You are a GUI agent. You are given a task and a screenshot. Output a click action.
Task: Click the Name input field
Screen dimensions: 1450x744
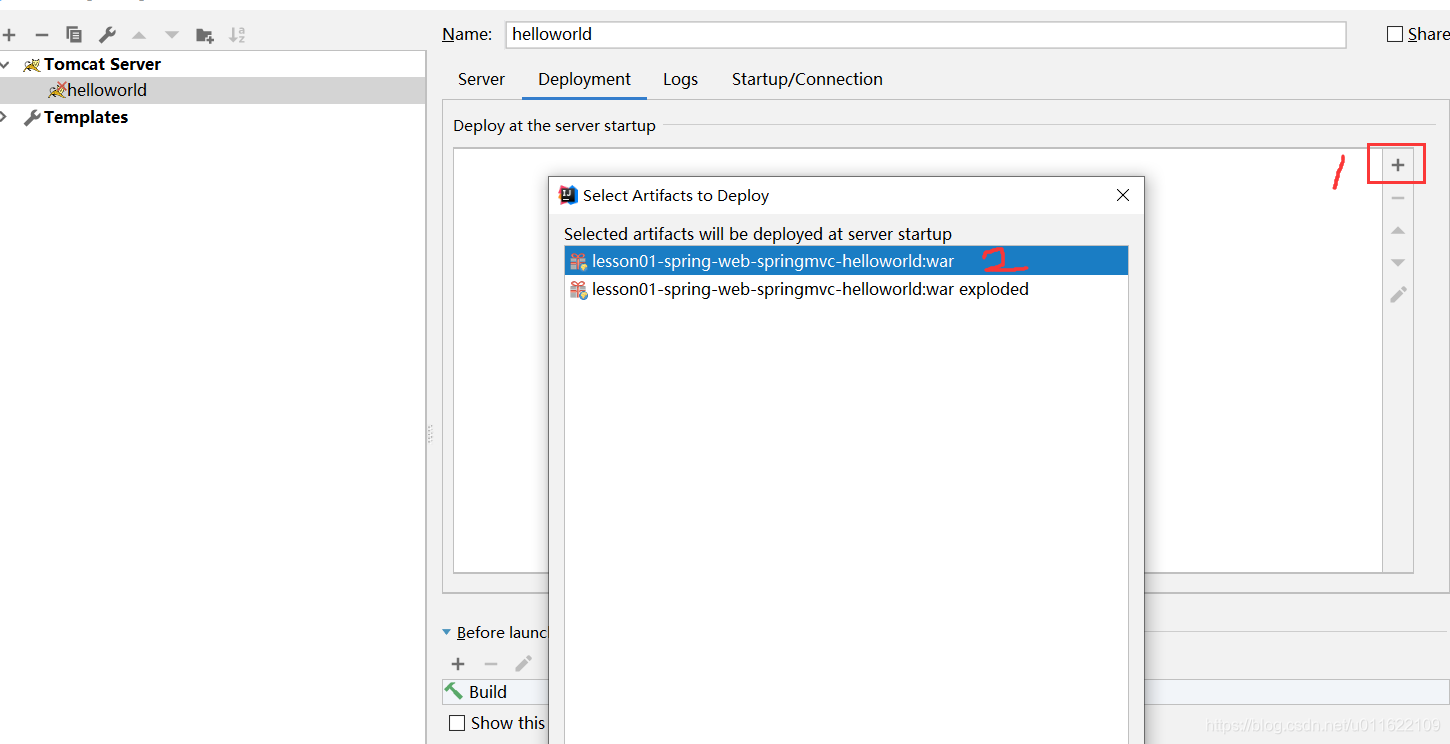point(926,34)
